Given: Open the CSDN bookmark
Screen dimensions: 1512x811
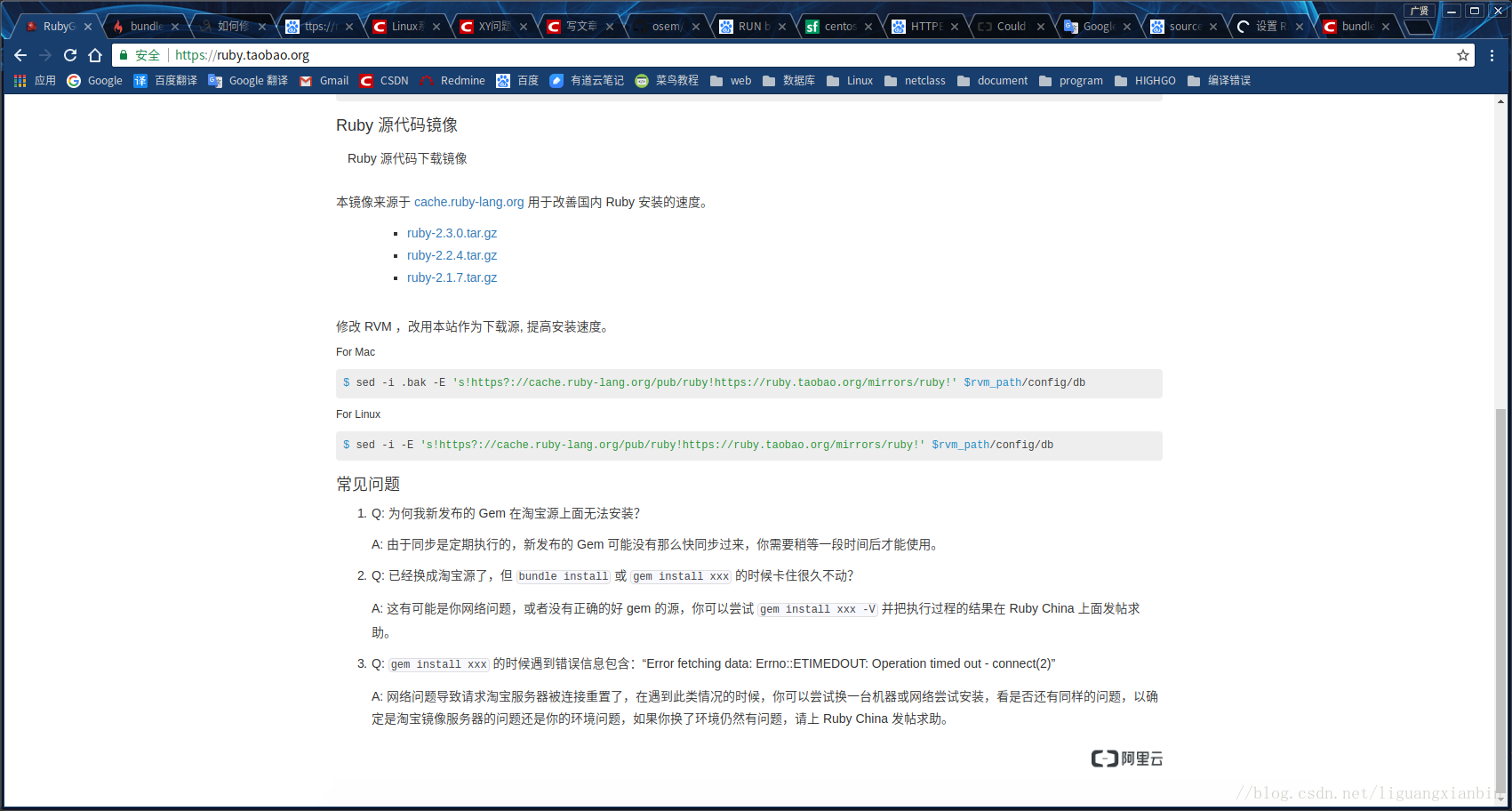Looking at the screenshot, I should tap(384, 81).
